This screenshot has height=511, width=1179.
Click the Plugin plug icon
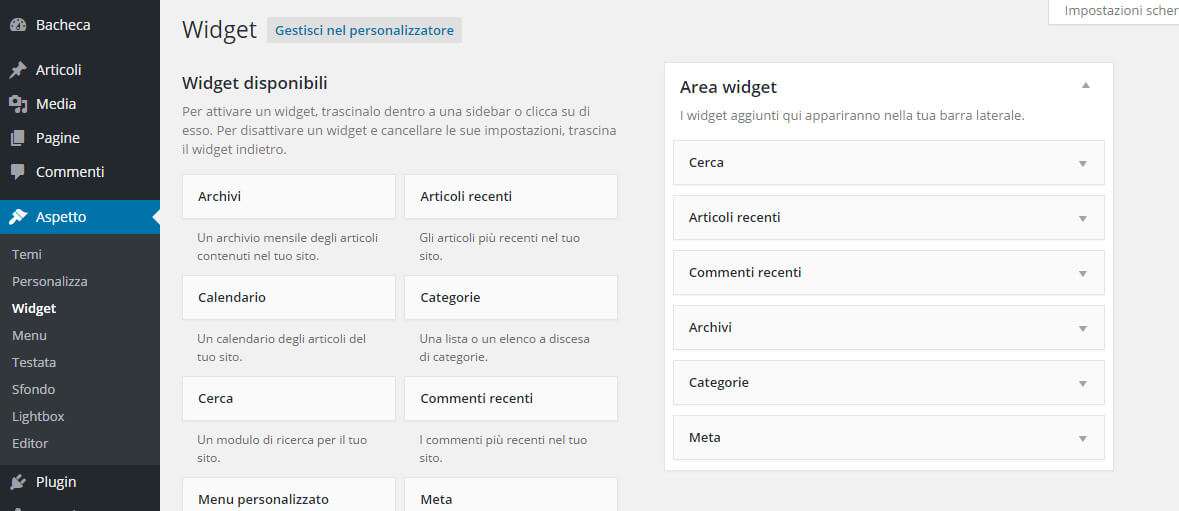(18, 482)
